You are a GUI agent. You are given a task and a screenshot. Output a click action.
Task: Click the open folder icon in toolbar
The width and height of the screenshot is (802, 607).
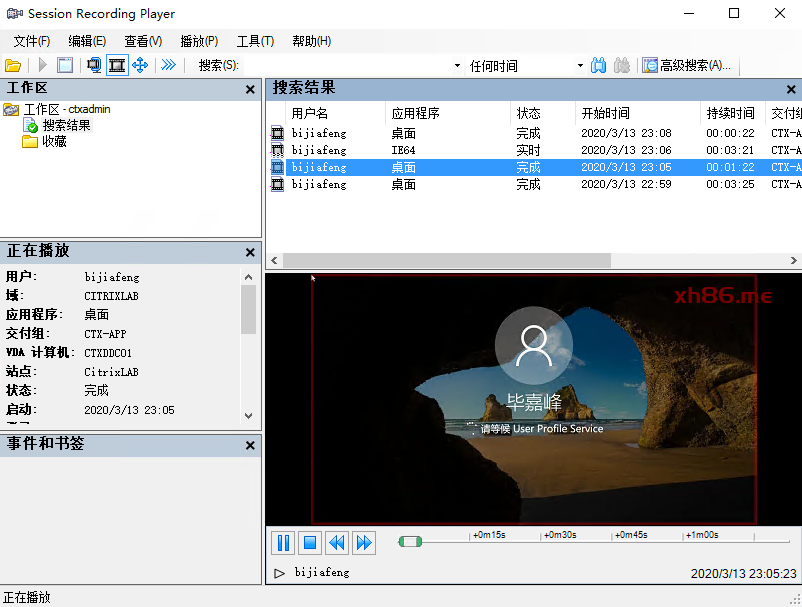(x=13, y=65)
